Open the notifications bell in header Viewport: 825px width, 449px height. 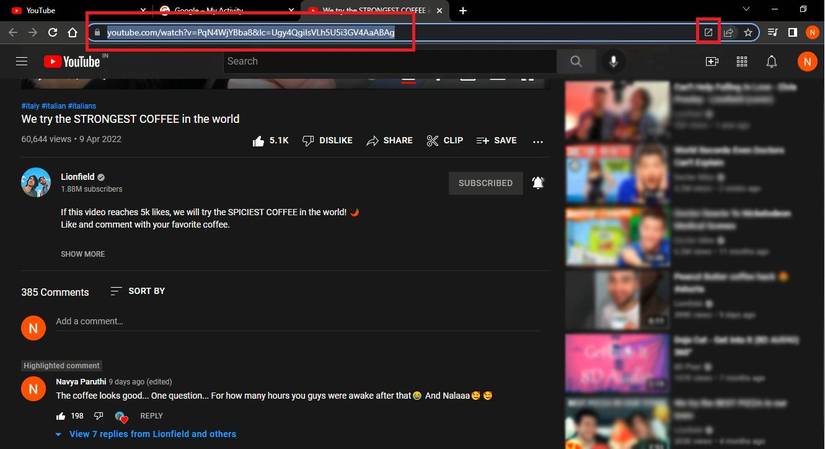point(771,62)
